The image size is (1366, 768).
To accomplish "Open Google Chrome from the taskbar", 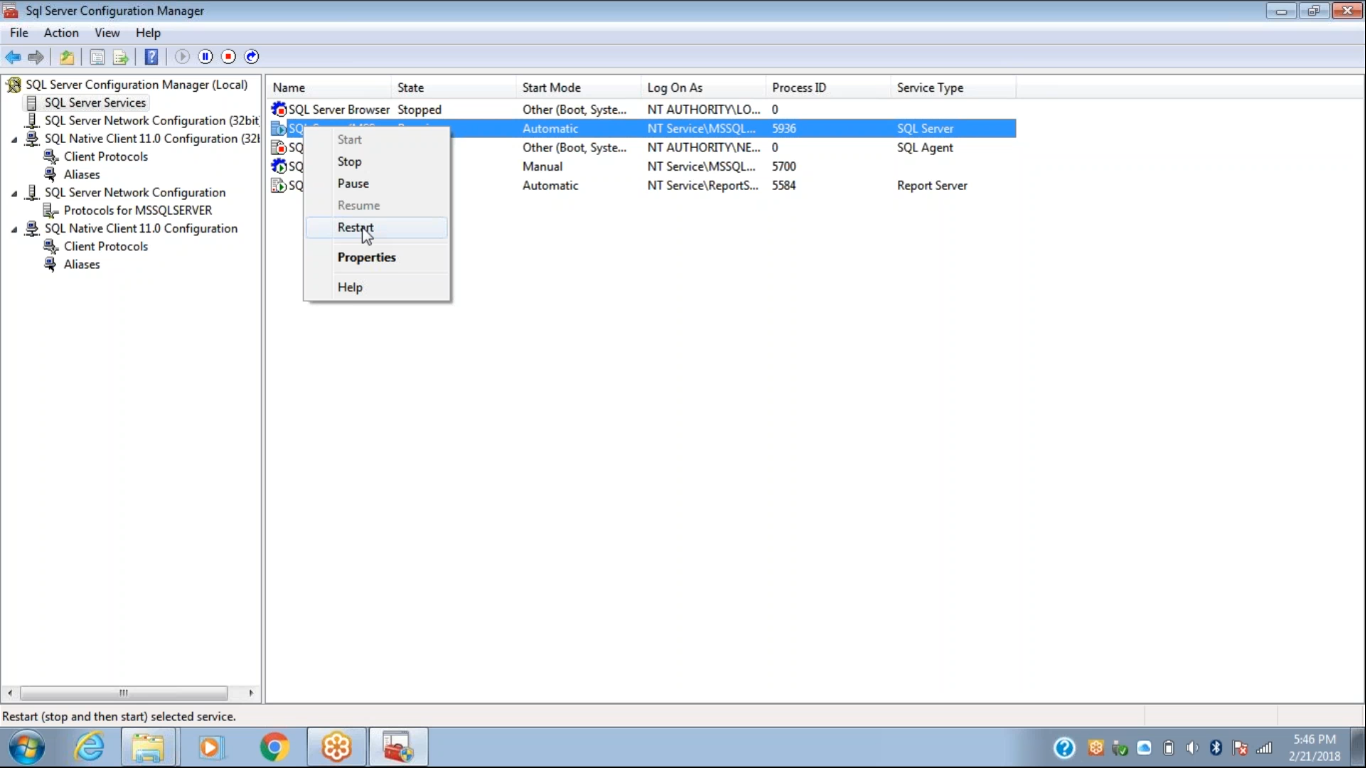I will pyautogui.click(x=274, y=747).
